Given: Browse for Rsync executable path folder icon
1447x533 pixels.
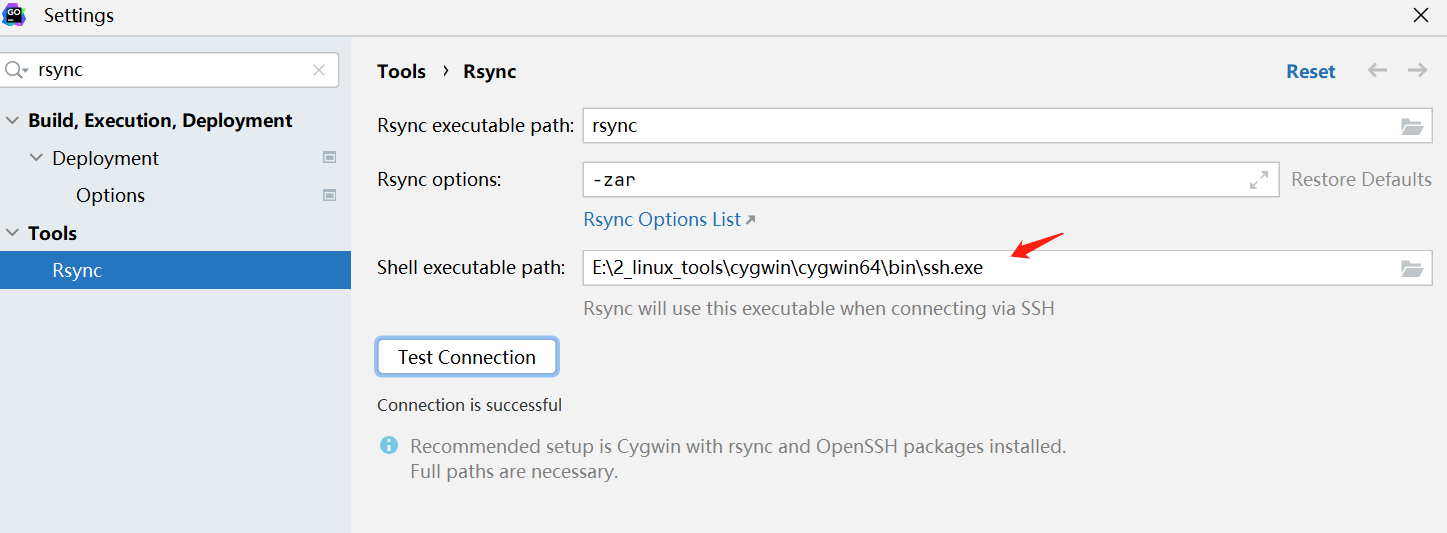Looking at the screenshot, I should click(x=1411, y=126).
